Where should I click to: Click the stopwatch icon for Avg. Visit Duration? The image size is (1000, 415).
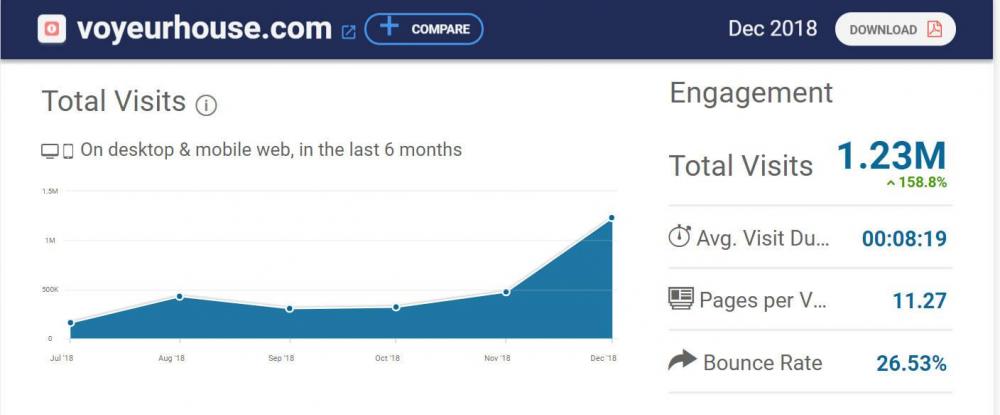(680, 238)
